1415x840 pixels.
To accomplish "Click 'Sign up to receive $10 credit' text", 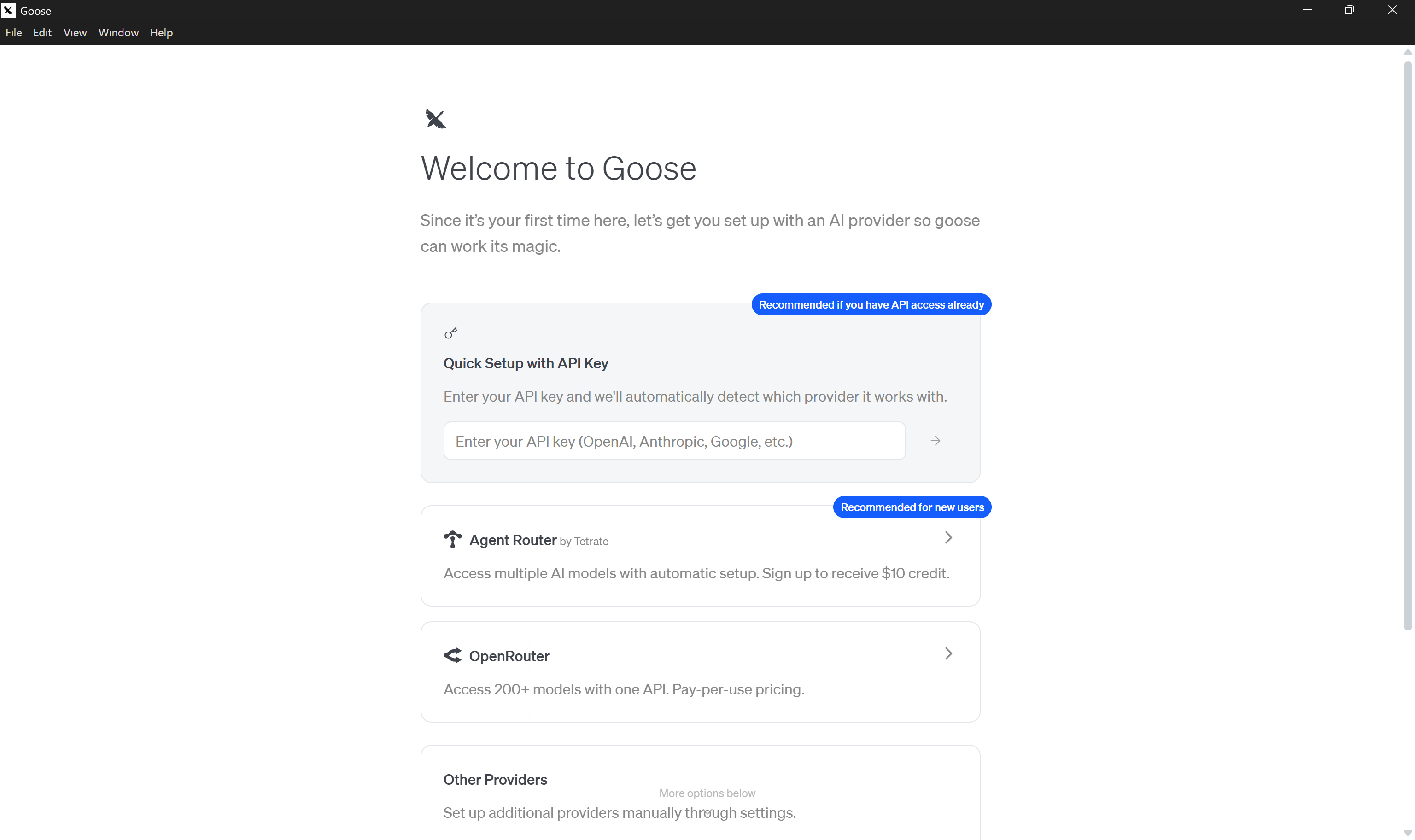I will [x=855, y=573].
